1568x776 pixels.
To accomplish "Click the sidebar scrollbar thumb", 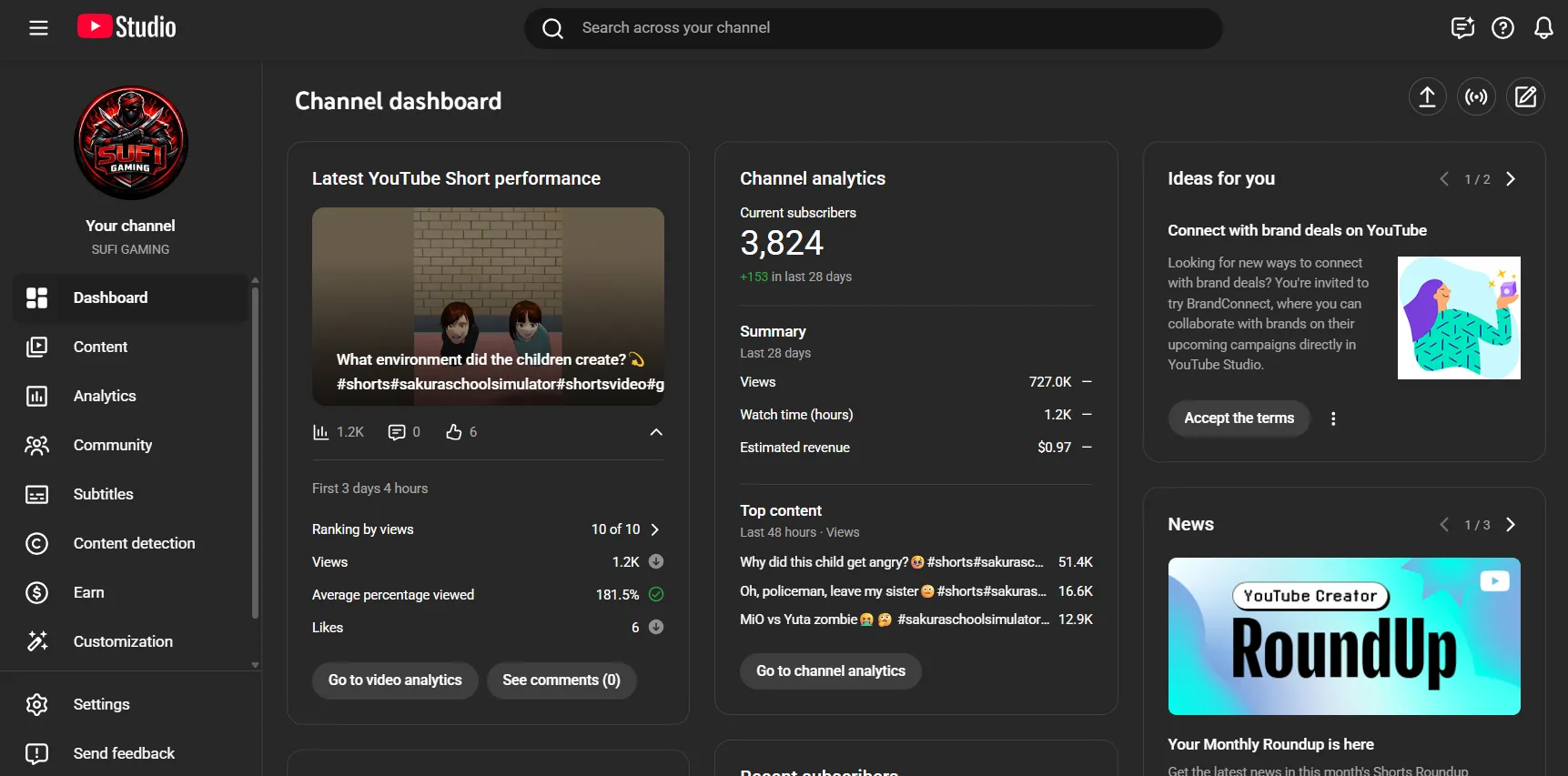I will tap(255, 453).
